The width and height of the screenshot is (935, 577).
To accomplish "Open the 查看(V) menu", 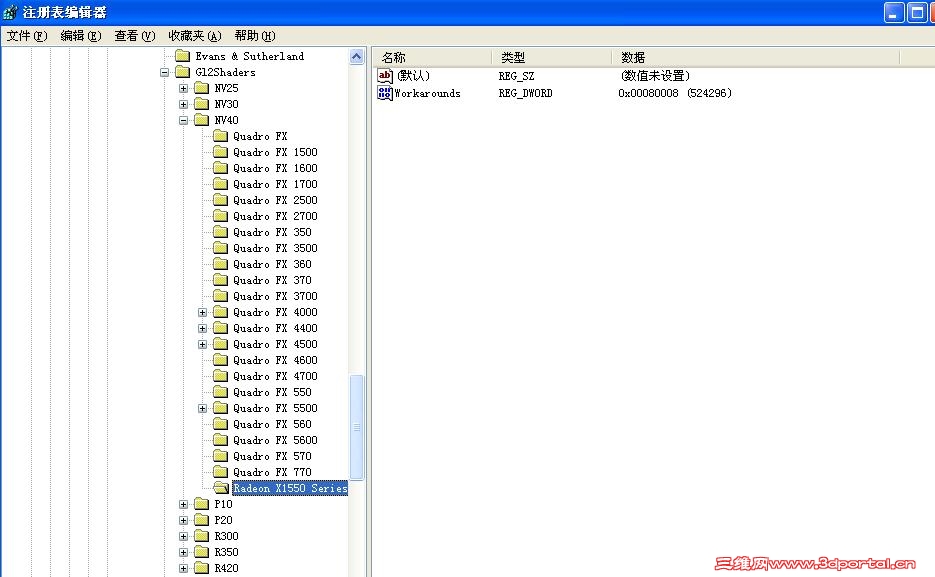I will (135, 36).
